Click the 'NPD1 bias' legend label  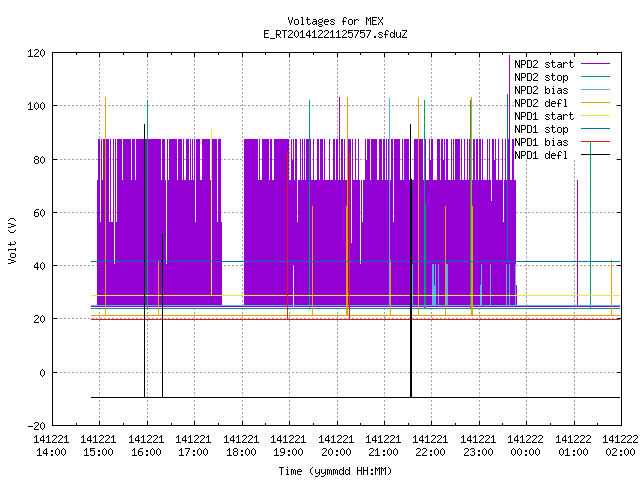pos(541,142)
